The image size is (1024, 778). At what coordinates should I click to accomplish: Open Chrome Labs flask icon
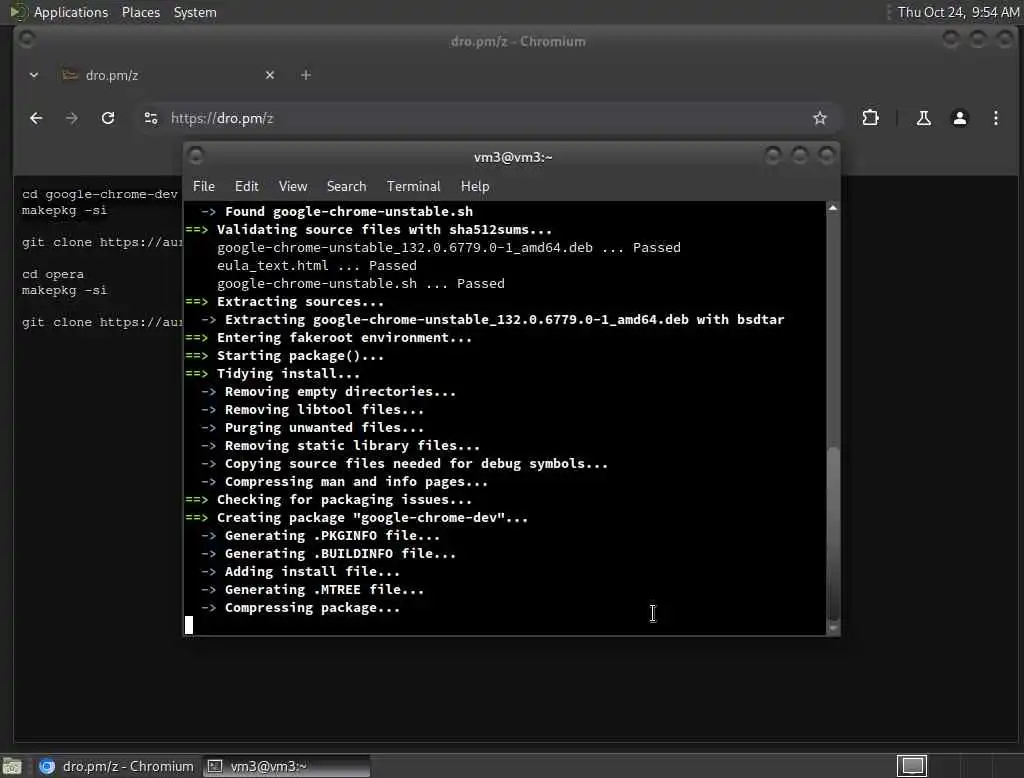point(923,118)
